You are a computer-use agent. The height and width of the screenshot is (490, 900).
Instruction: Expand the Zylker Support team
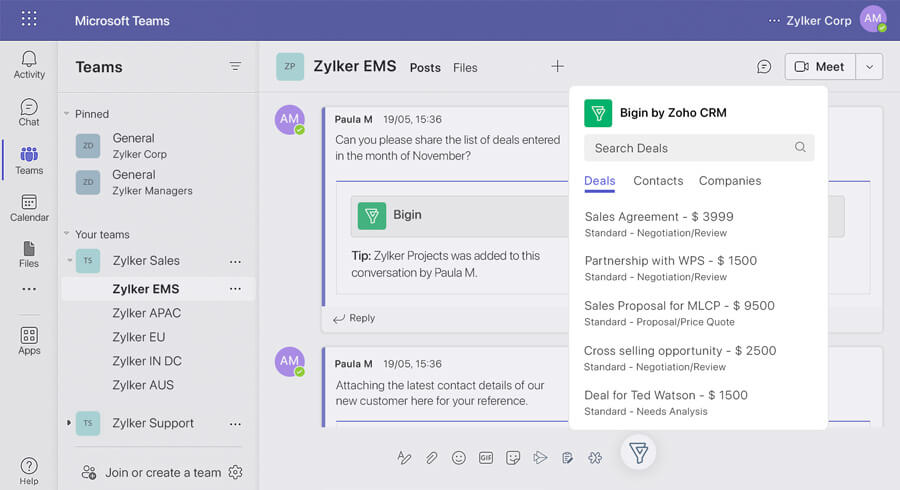(68, 423)
